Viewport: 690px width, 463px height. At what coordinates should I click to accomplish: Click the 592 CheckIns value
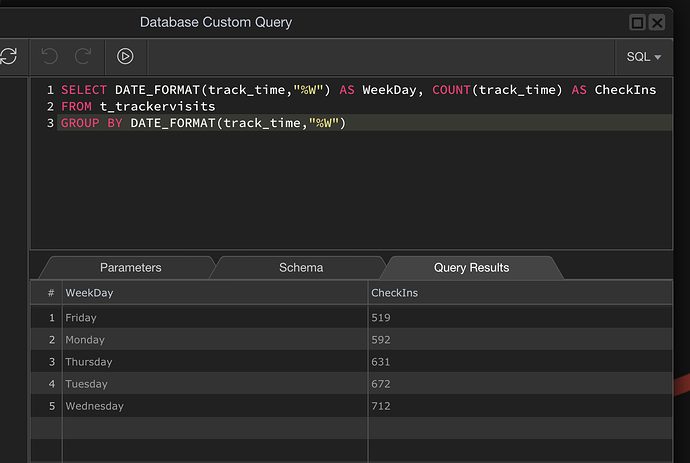(x=381, y=339)
